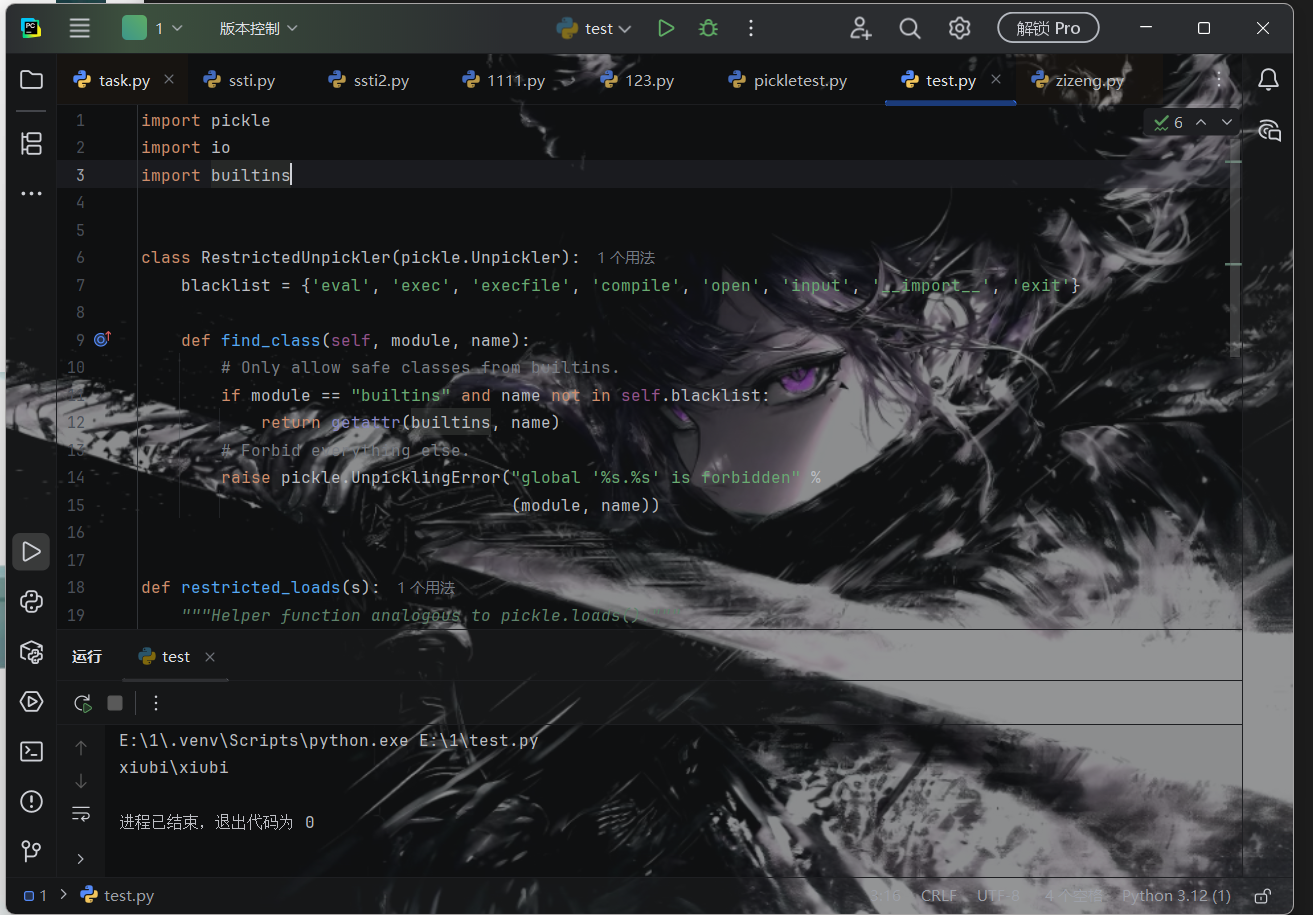Toggle the read-only lock in status bar
The image size is (1313, 915).
1263,896
